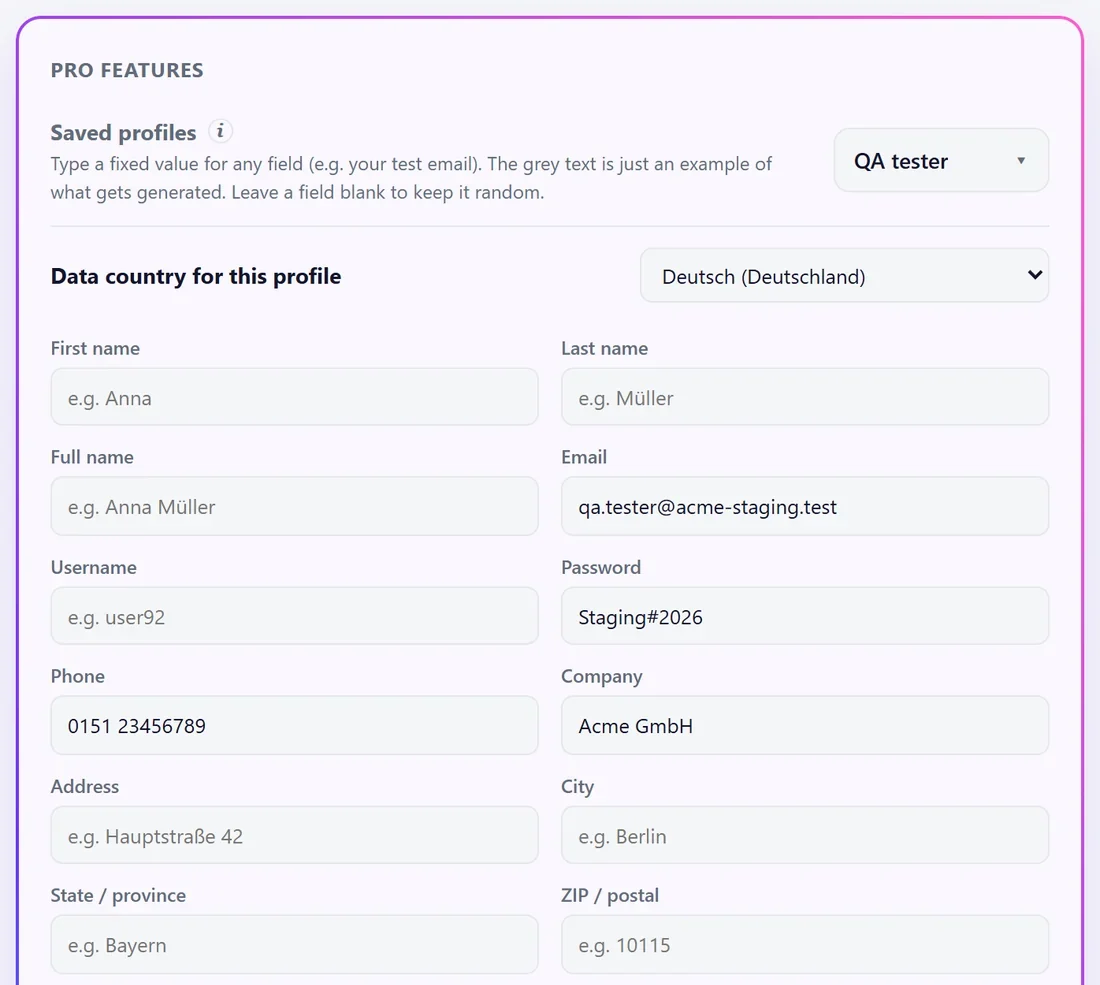Click the Full name field label
Viewport: 1100px width, 985px height.
tap(92, 457)
